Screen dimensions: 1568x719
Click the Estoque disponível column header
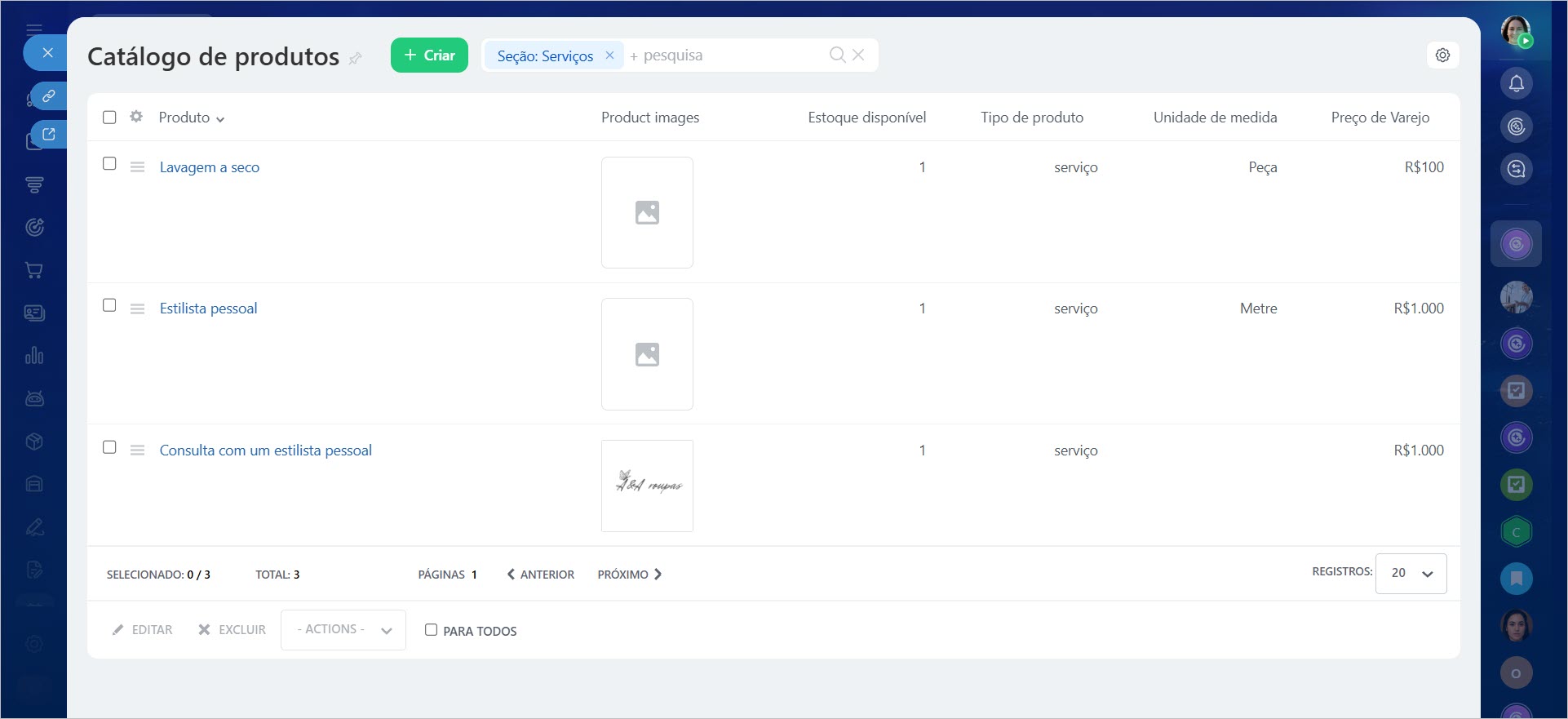[x=866, y=118]
